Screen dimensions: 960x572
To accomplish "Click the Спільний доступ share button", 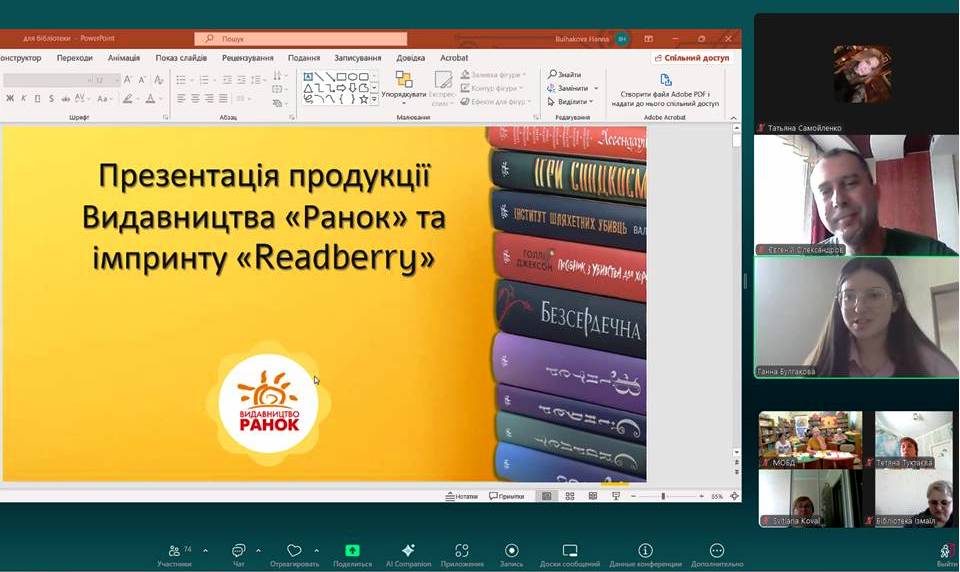I will click(x=691, y=58).
